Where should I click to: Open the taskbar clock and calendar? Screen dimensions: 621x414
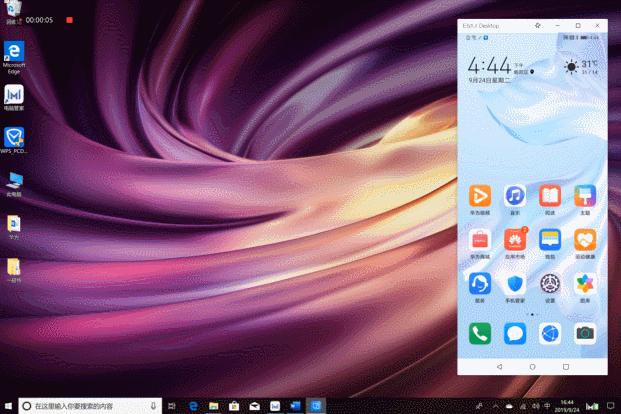[x=567, y=406]
